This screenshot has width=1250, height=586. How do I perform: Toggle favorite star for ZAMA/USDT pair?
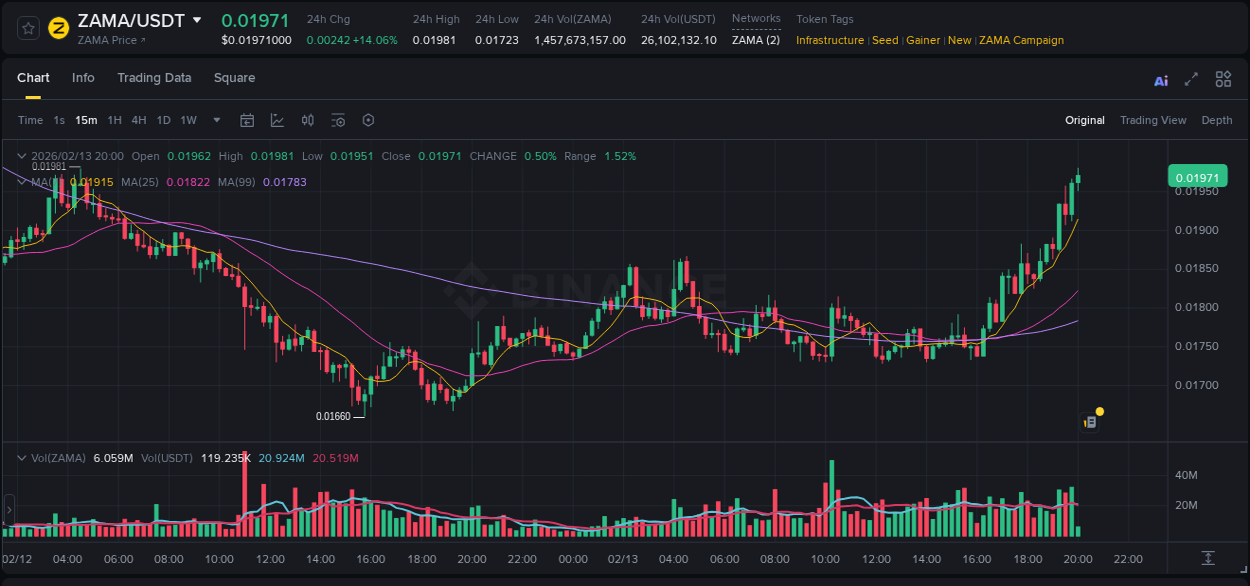click(27, 28)
